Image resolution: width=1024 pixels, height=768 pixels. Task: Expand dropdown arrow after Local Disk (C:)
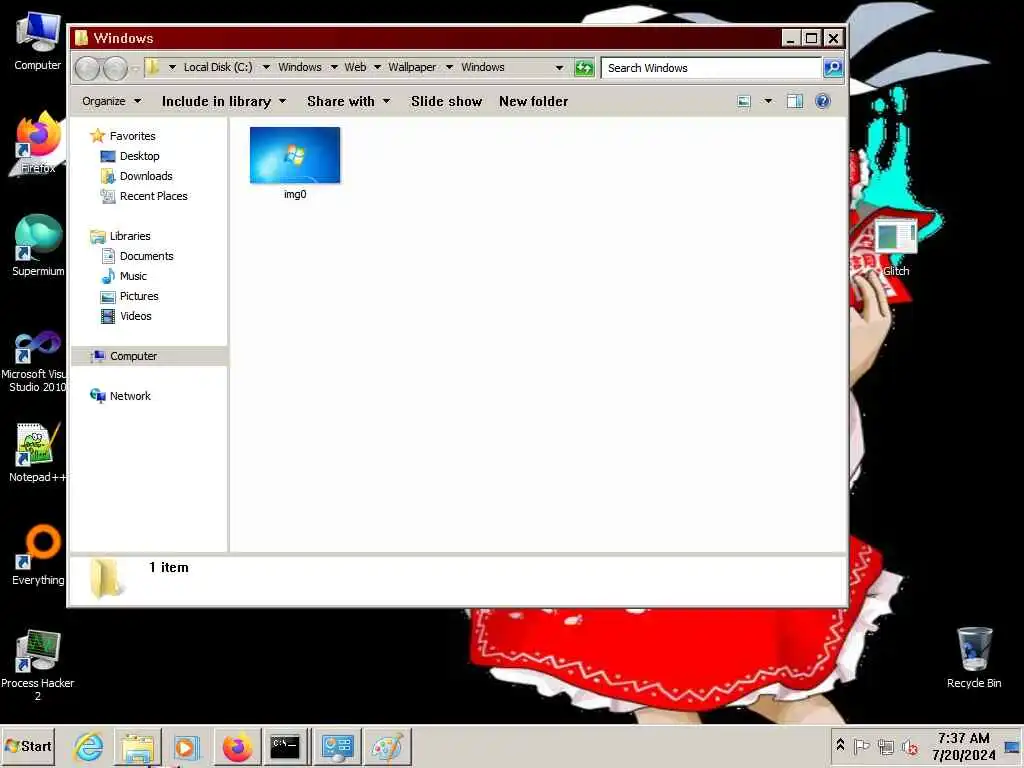point(266,67)
